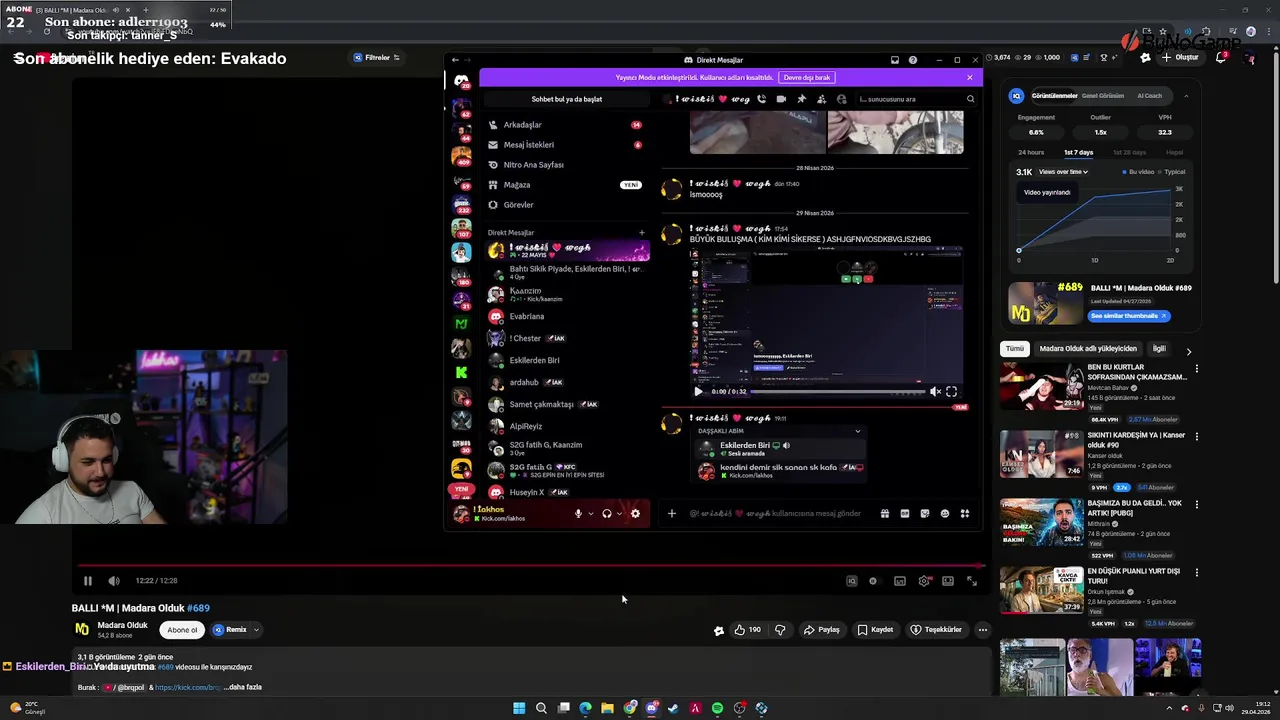
Task: Add an attachment with the plus button
Action: click(x=672, y=513)
